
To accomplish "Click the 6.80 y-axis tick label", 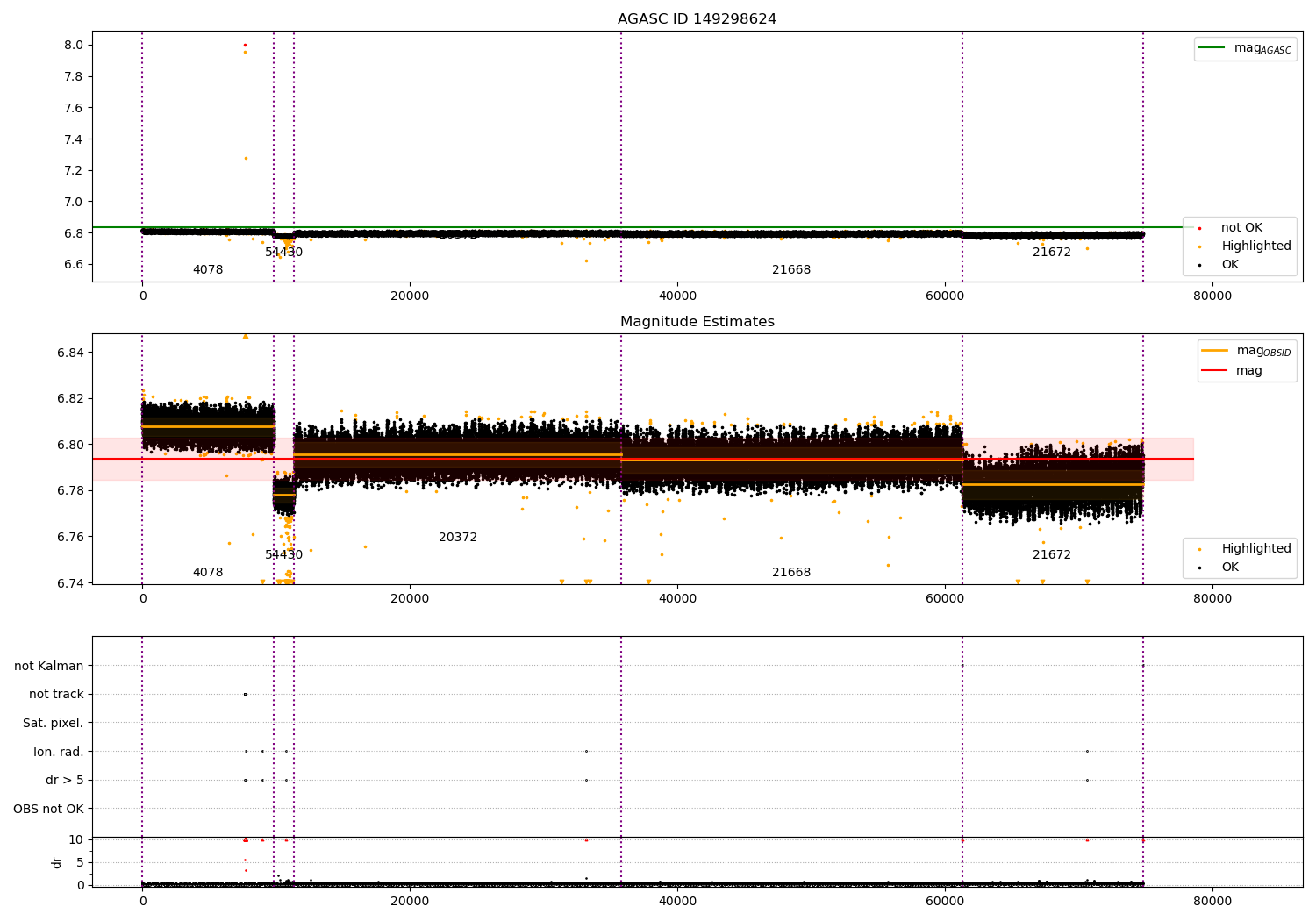I will pos(70,445).
